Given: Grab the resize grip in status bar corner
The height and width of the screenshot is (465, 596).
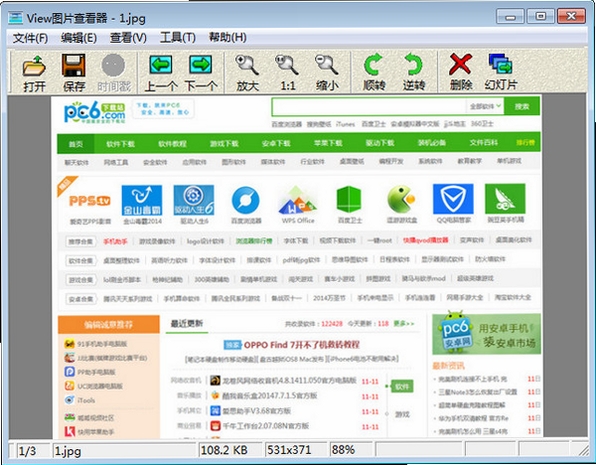Looking at the screenshot, I should 583,450.
